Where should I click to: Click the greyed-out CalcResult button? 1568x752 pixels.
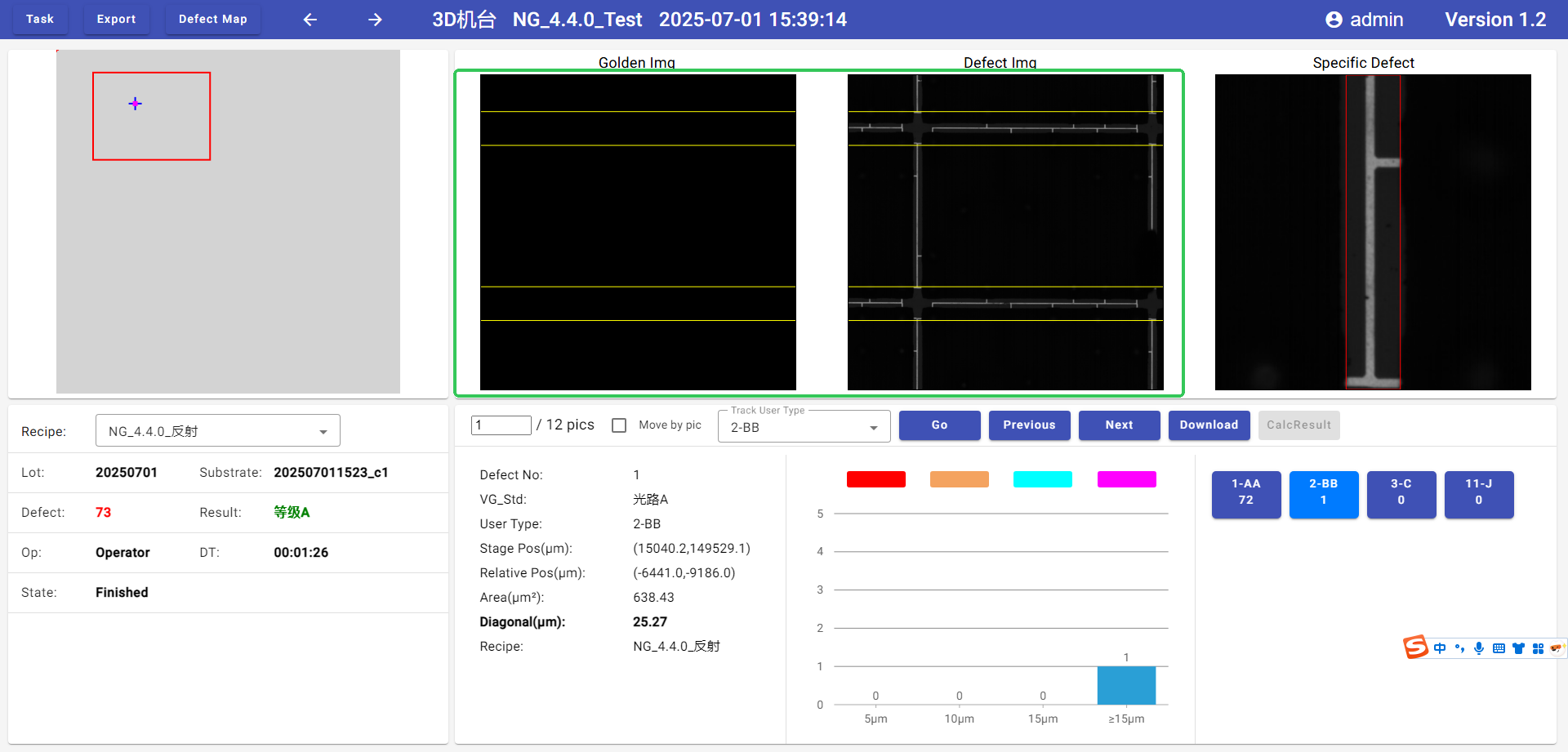(x=1299, y=425)
